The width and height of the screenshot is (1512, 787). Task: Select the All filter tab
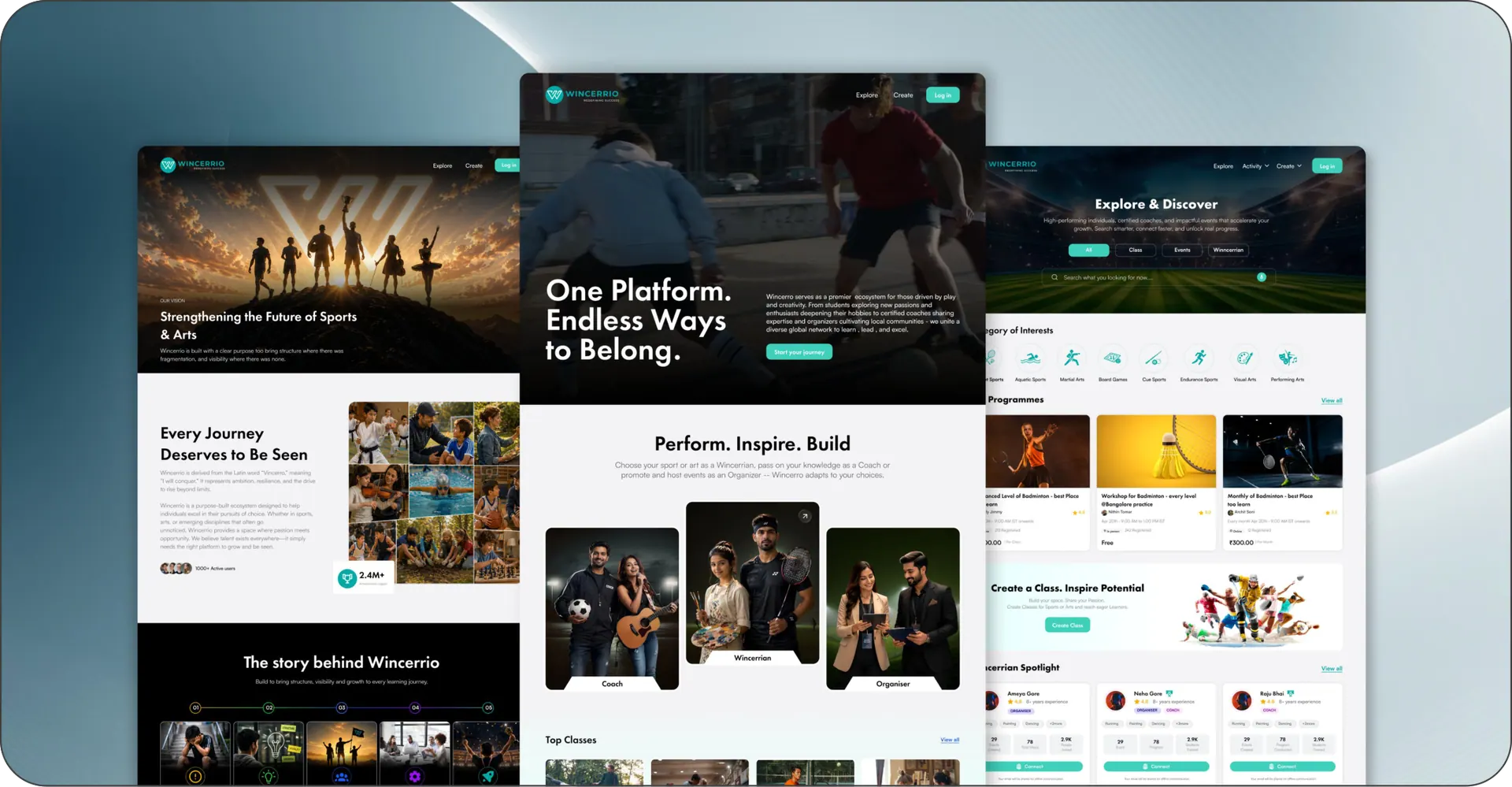pos(1089,251)
